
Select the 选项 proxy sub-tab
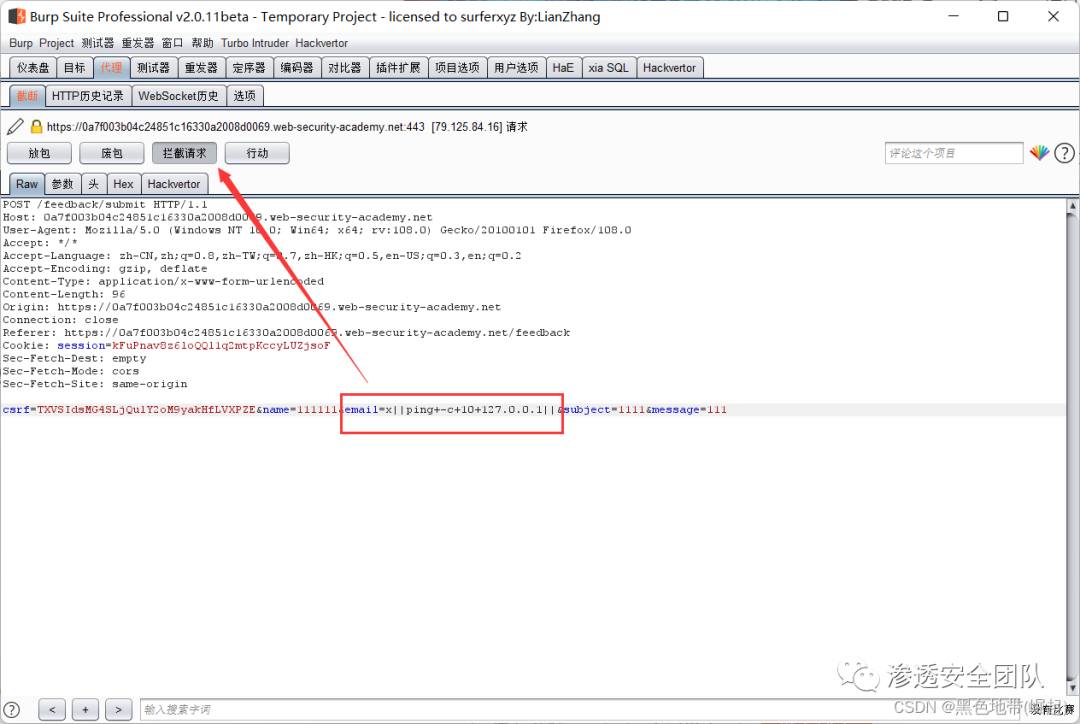(x=245, y=96)
